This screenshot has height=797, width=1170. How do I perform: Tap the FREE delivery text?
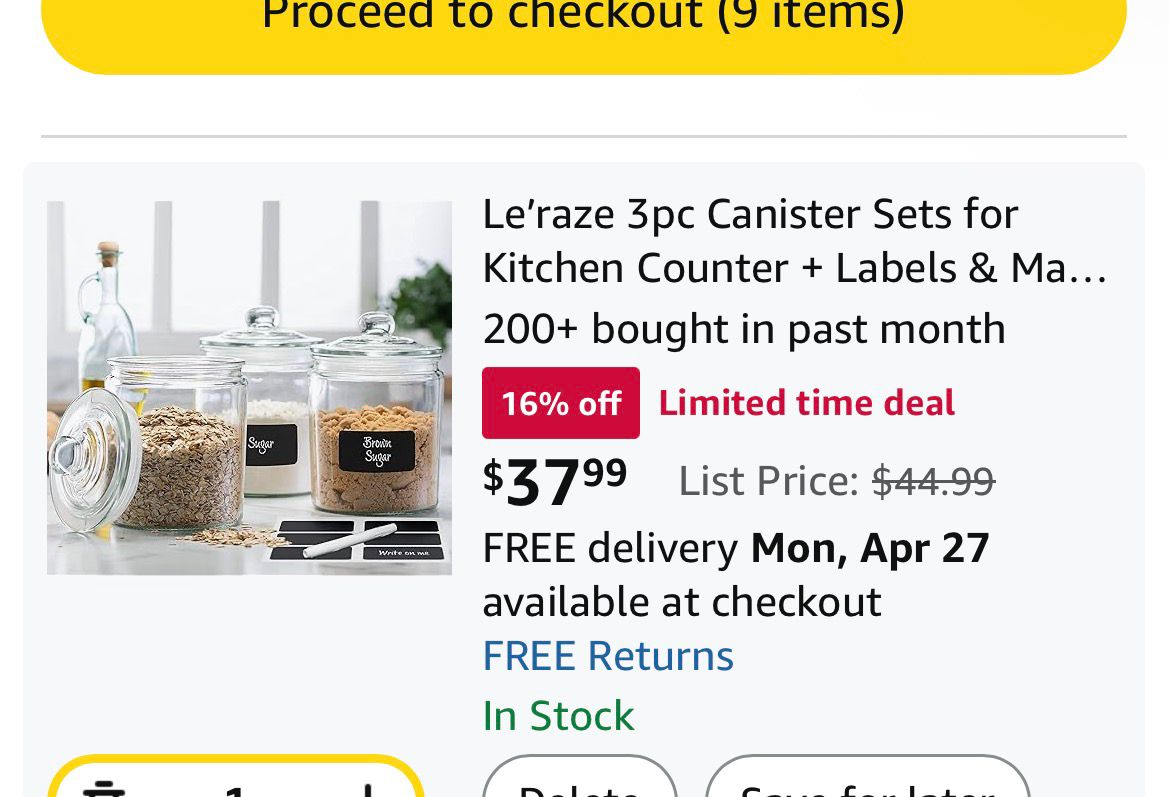click(x=610, y=548)
